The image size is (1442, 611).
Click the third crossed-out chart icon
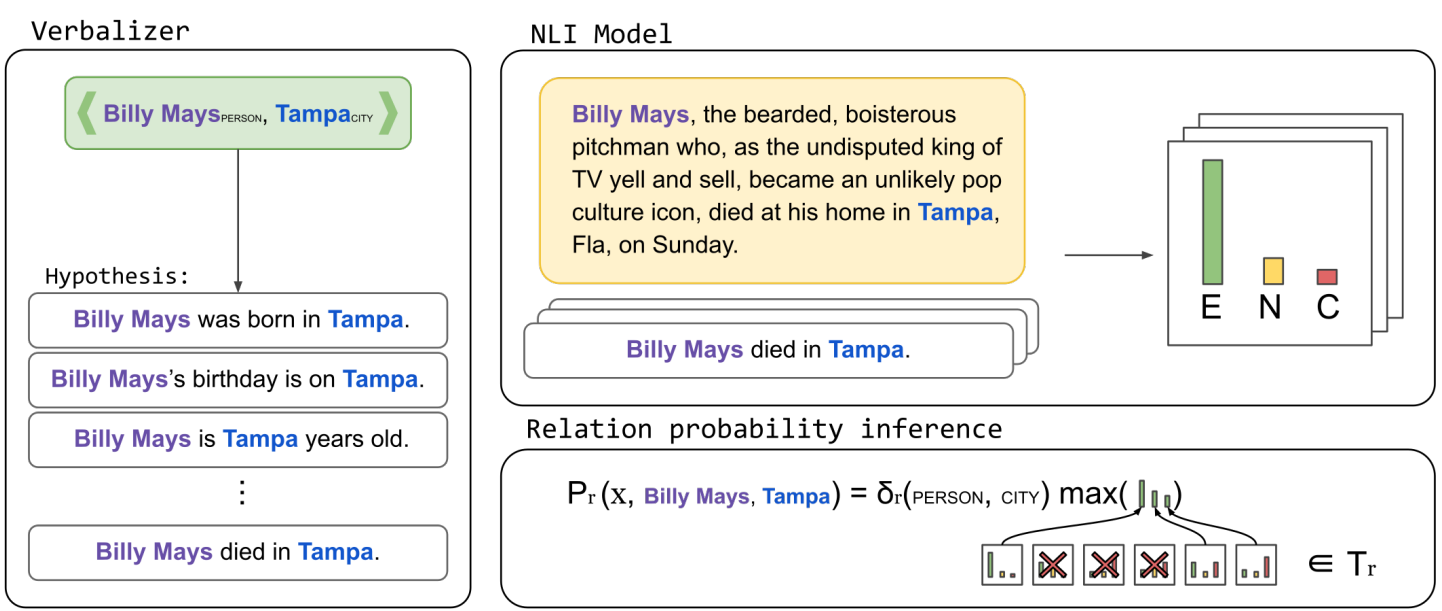(x=1154, y=564)
